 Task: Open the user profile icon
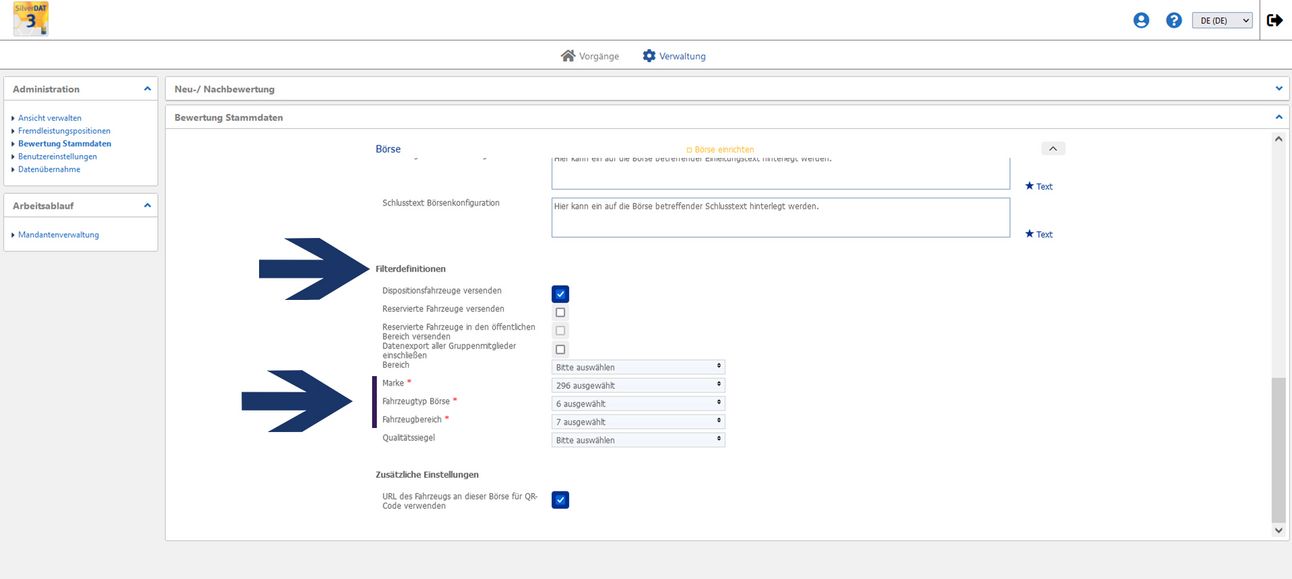point(1141,20)
